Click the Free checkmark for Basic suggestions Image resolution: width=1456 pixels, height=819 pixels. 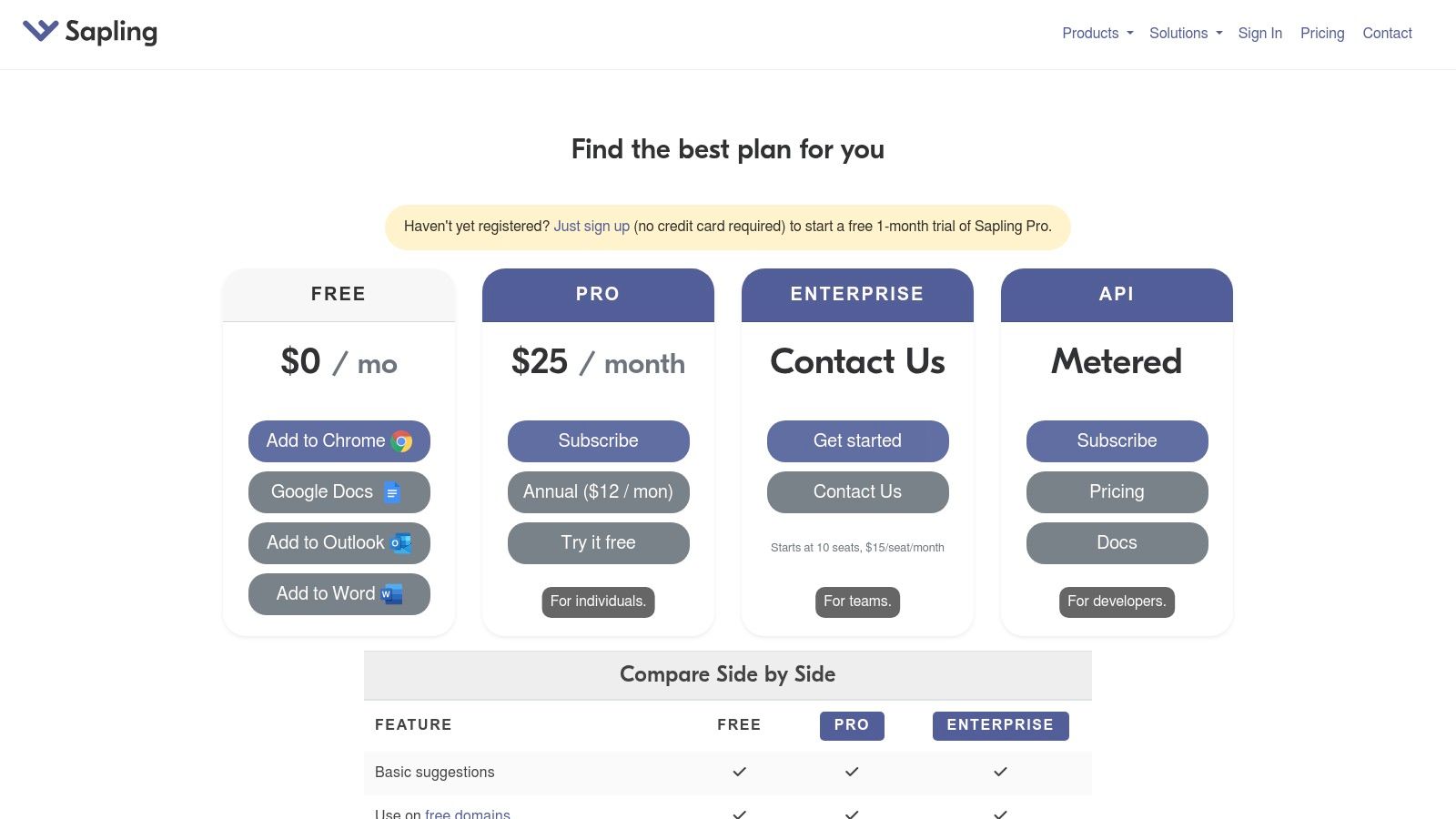coord(739,771)
